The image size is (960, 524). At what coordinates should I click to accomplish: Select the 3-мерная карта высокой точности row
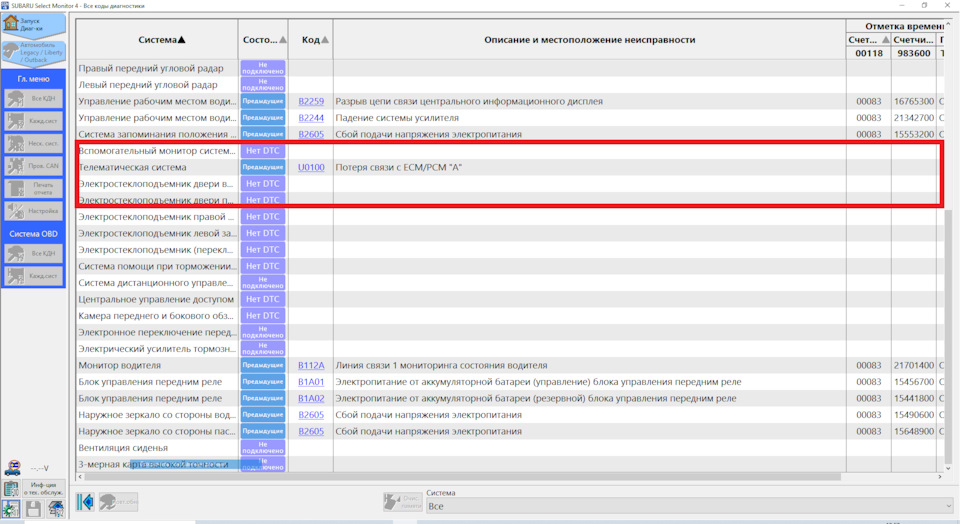point(509,465)
